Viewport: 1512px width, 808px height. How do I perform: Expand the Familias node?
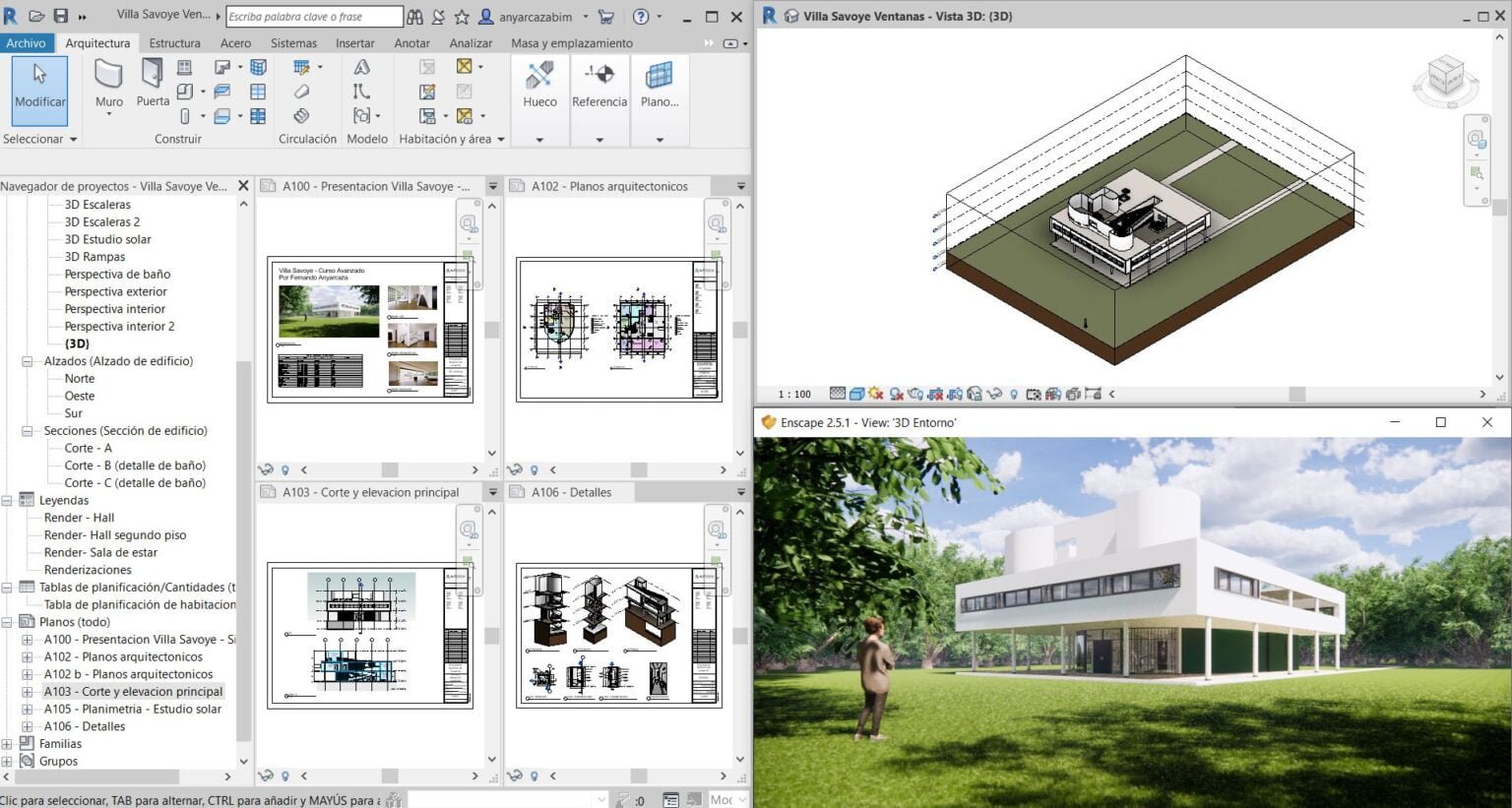pyautogui.click(x=8, y=744)
